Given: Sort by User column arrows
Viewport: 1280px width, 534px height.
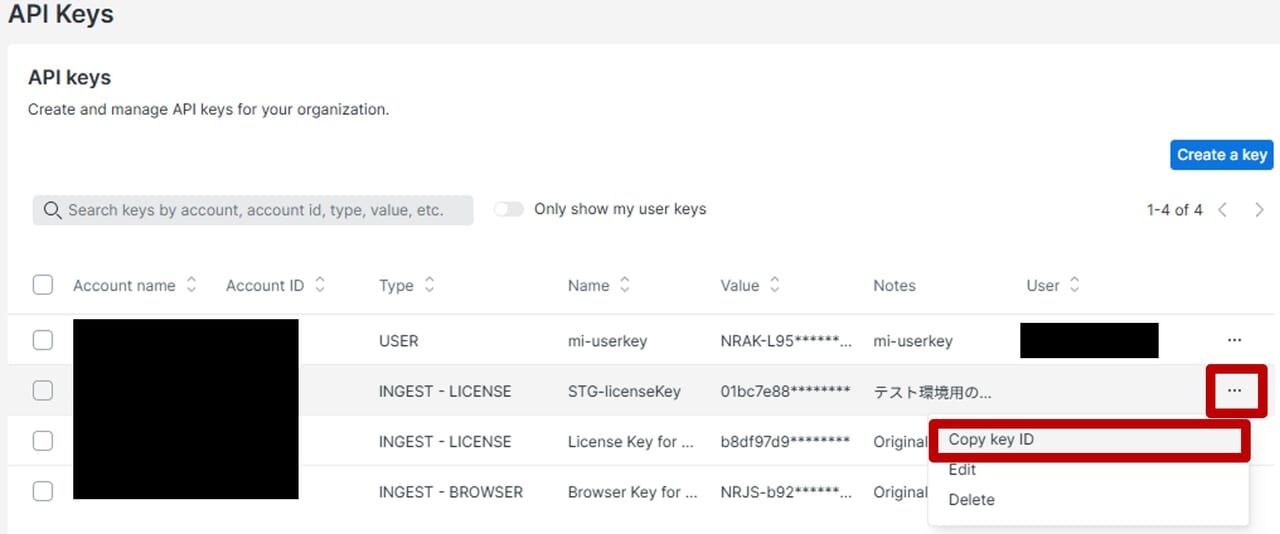Looking at the screenshot, I should coord(1075,285).
